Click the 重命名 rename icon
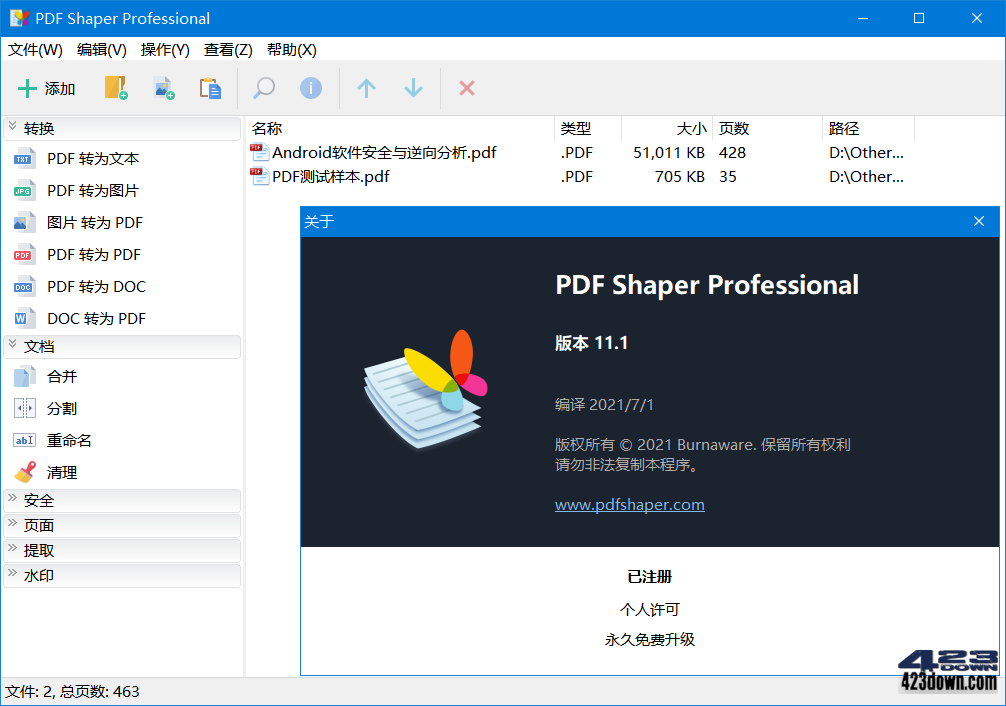The width and height of the screenshot is (1006, 706). pos(24,440)
